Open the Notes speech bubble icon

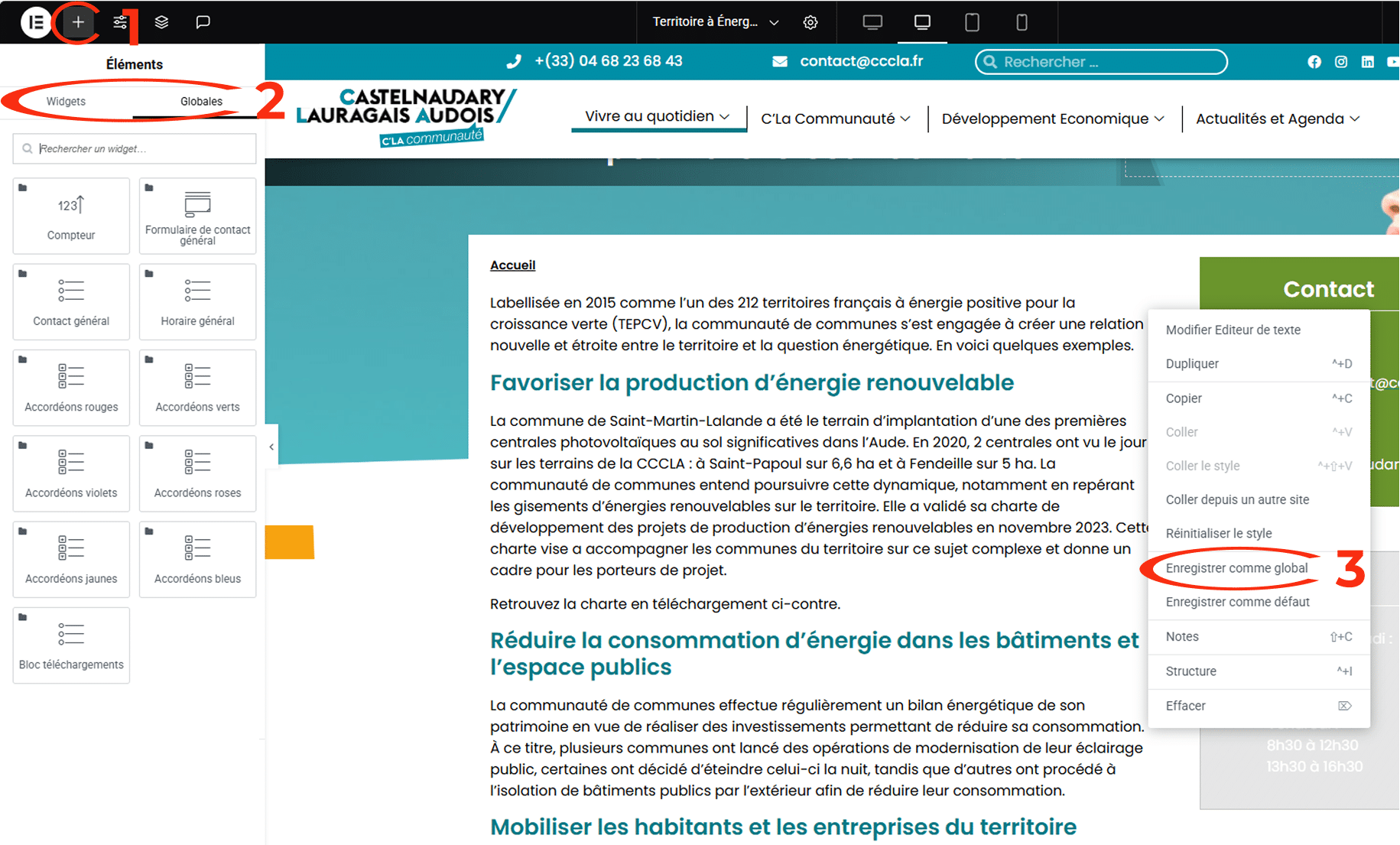[x=203, y=22]
